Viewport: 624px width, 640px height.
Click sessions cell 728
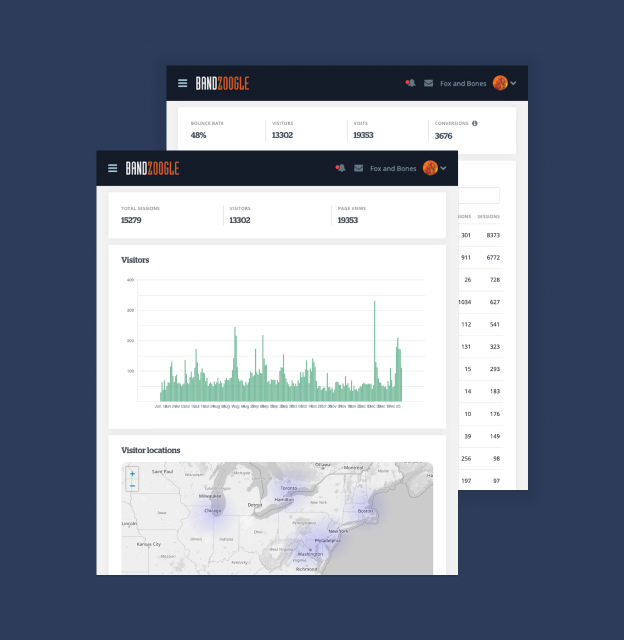(x=495, y=280)
